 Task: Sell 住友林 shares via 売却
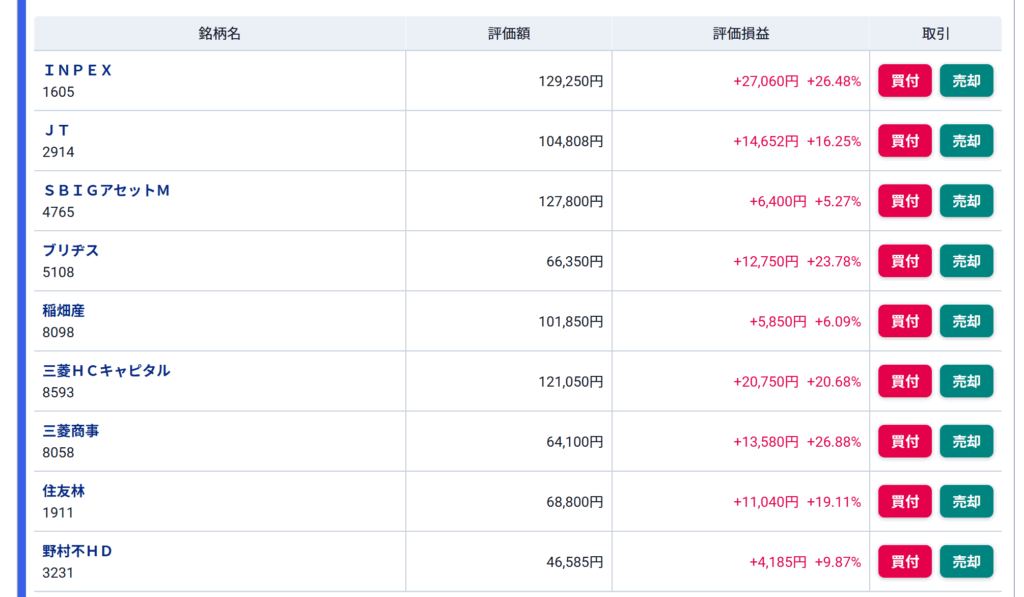point(967,501)
